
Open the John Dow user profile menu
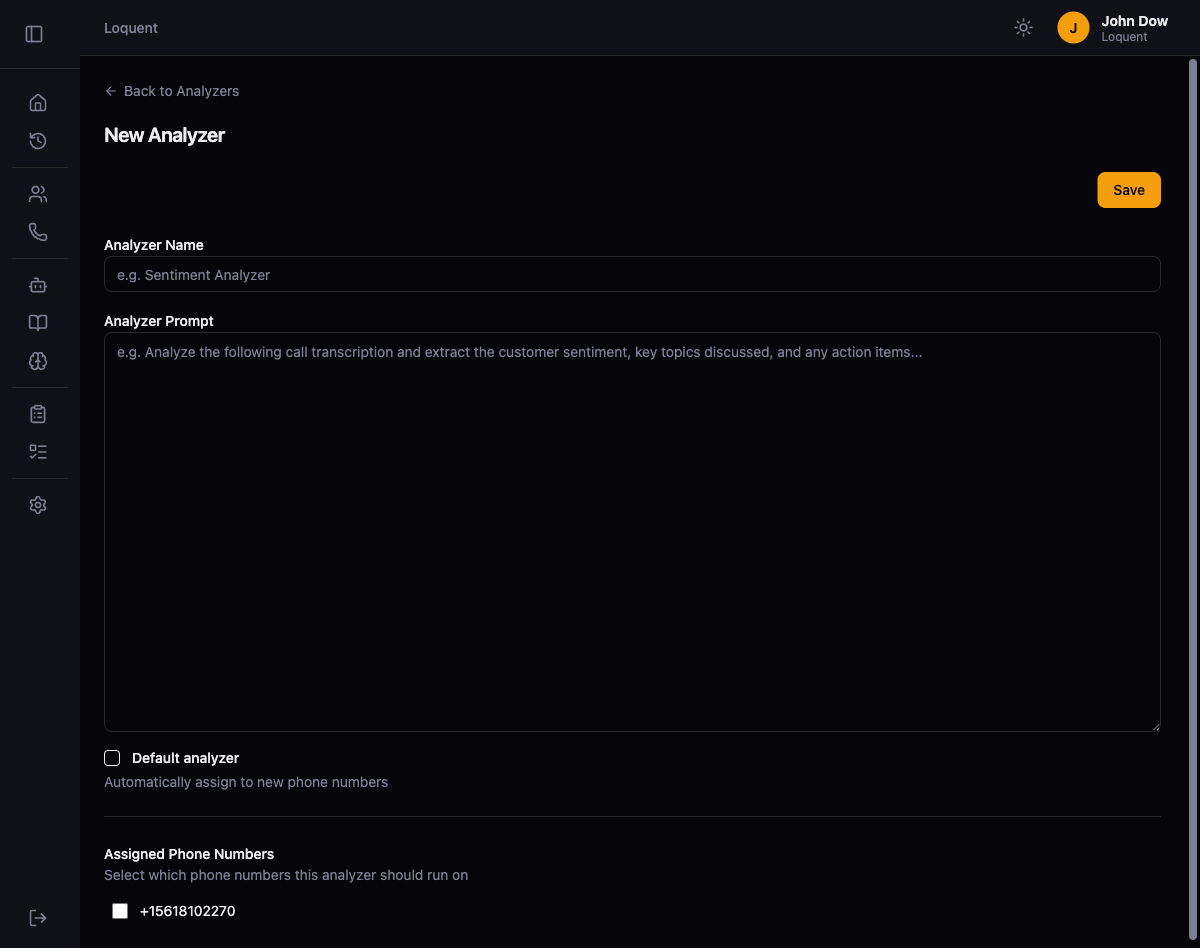tap(1112, 28)
